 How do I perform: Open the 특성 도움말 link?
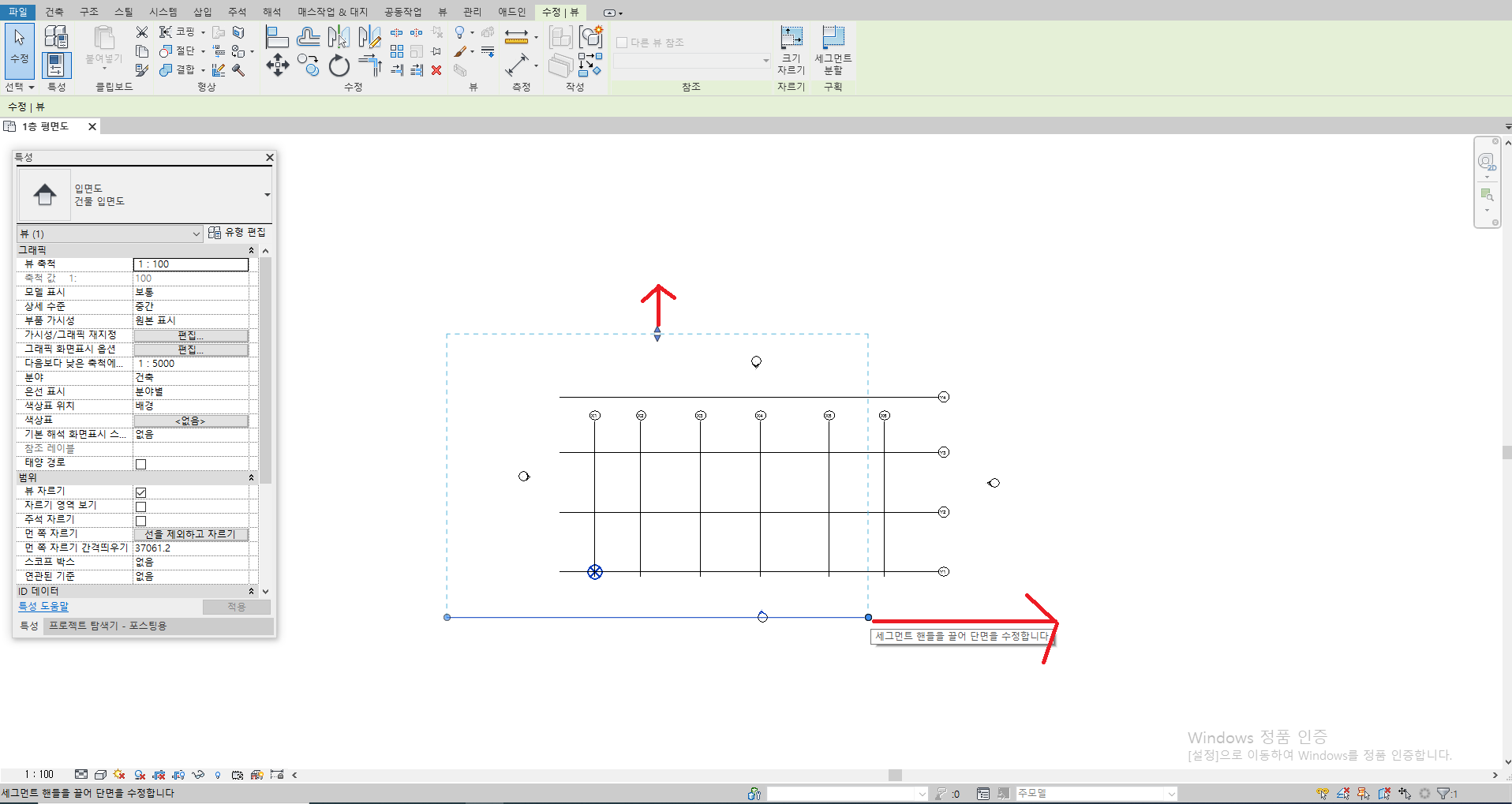[43, 606]
